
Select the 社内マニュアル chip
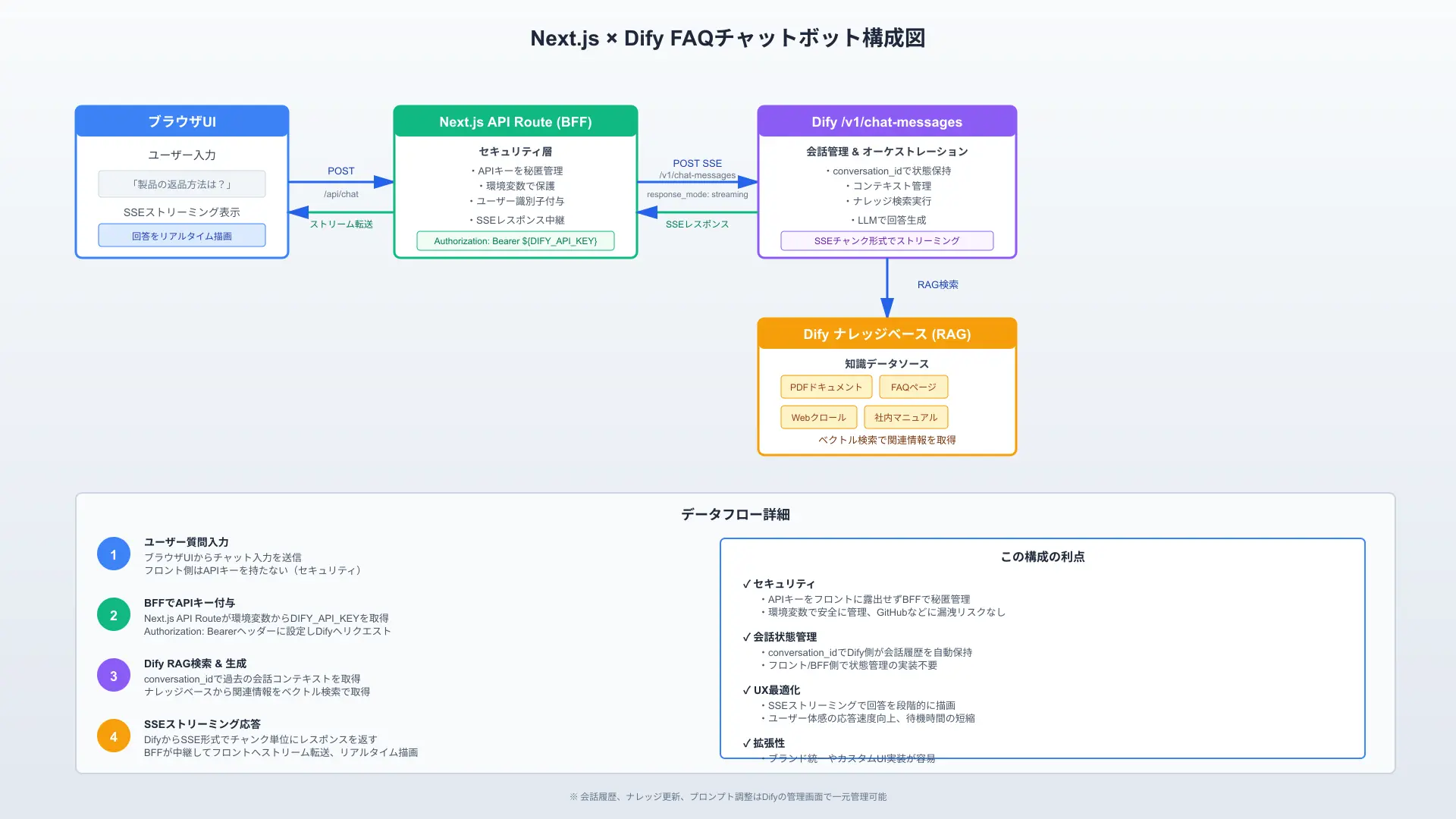coord(906,417)
